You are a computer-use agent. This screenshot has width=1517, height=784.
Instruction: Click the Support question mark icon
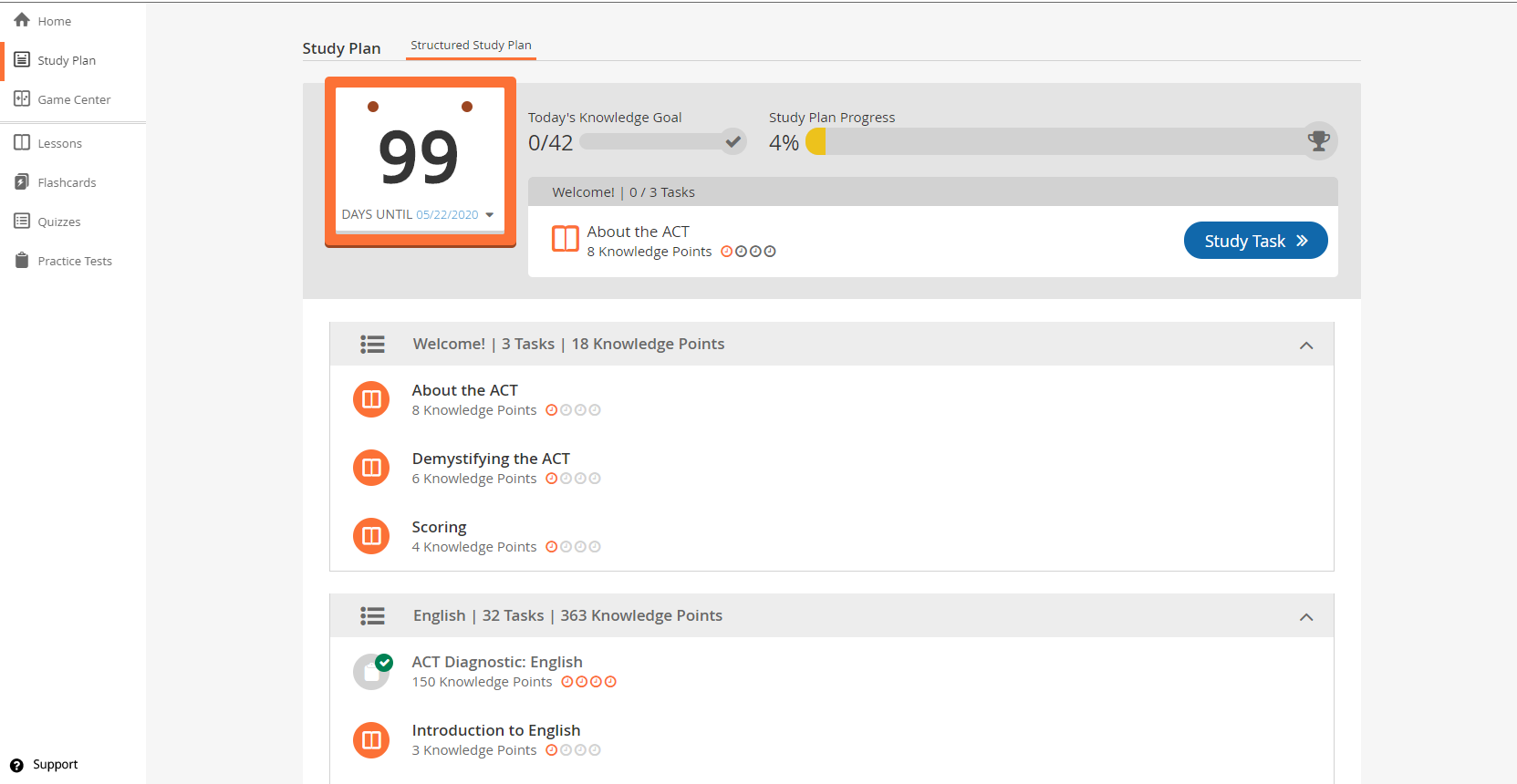click(x=16, y=765)
